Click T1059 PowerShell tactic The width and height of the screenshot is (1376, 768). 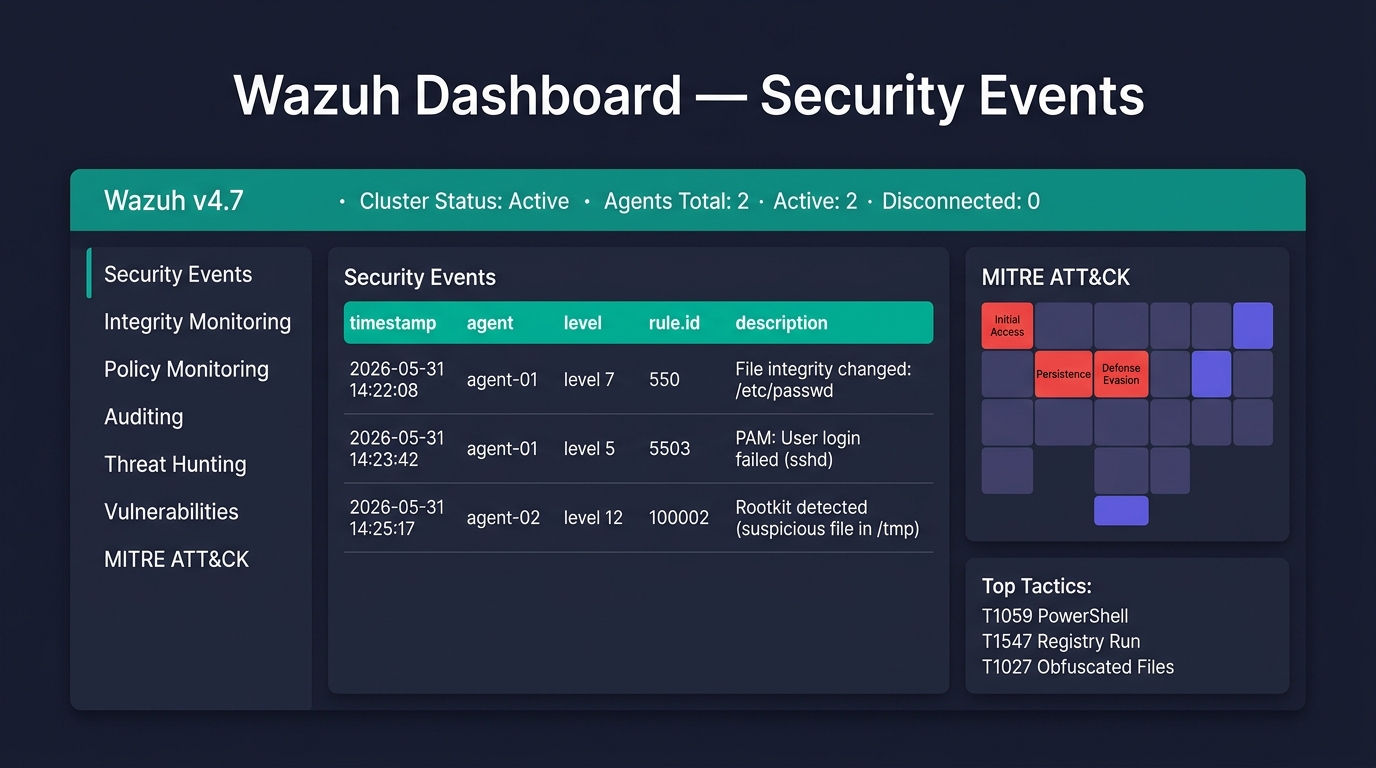pos(1055,616)
